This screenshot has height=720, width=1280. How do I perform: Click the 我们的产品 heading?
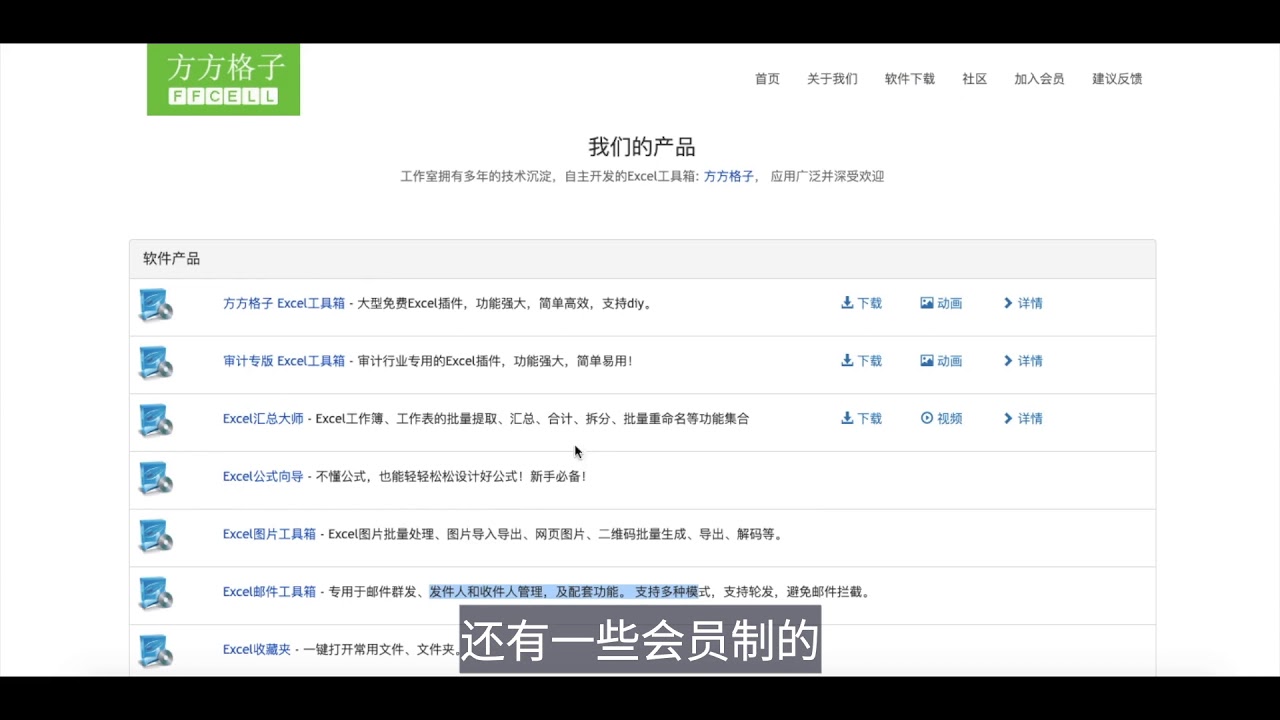coord(642,147)
